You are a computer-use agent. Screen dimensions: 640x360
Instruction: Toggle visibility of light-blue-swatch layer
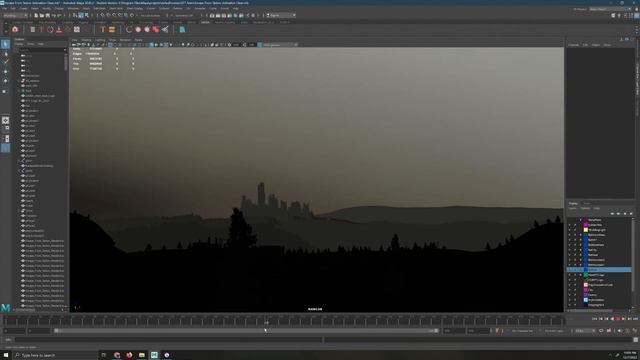pos(570,300)
